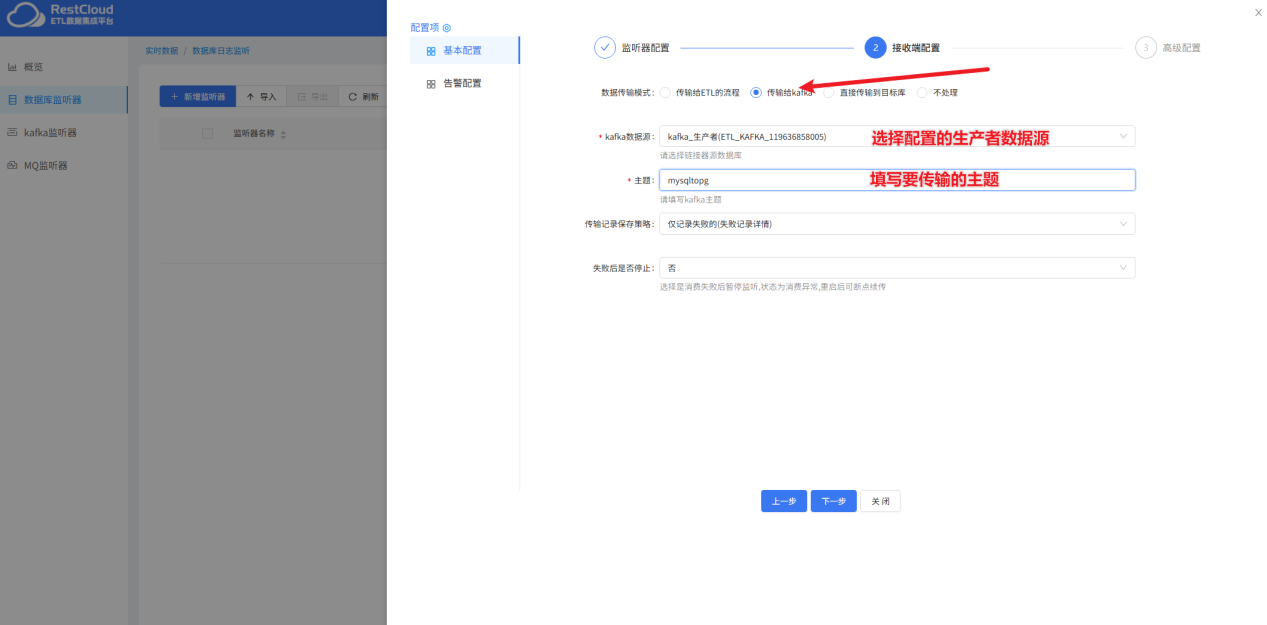Click the MQ监听器 sidebar icon
1267x625 pixels.
(x=13, y=165)
